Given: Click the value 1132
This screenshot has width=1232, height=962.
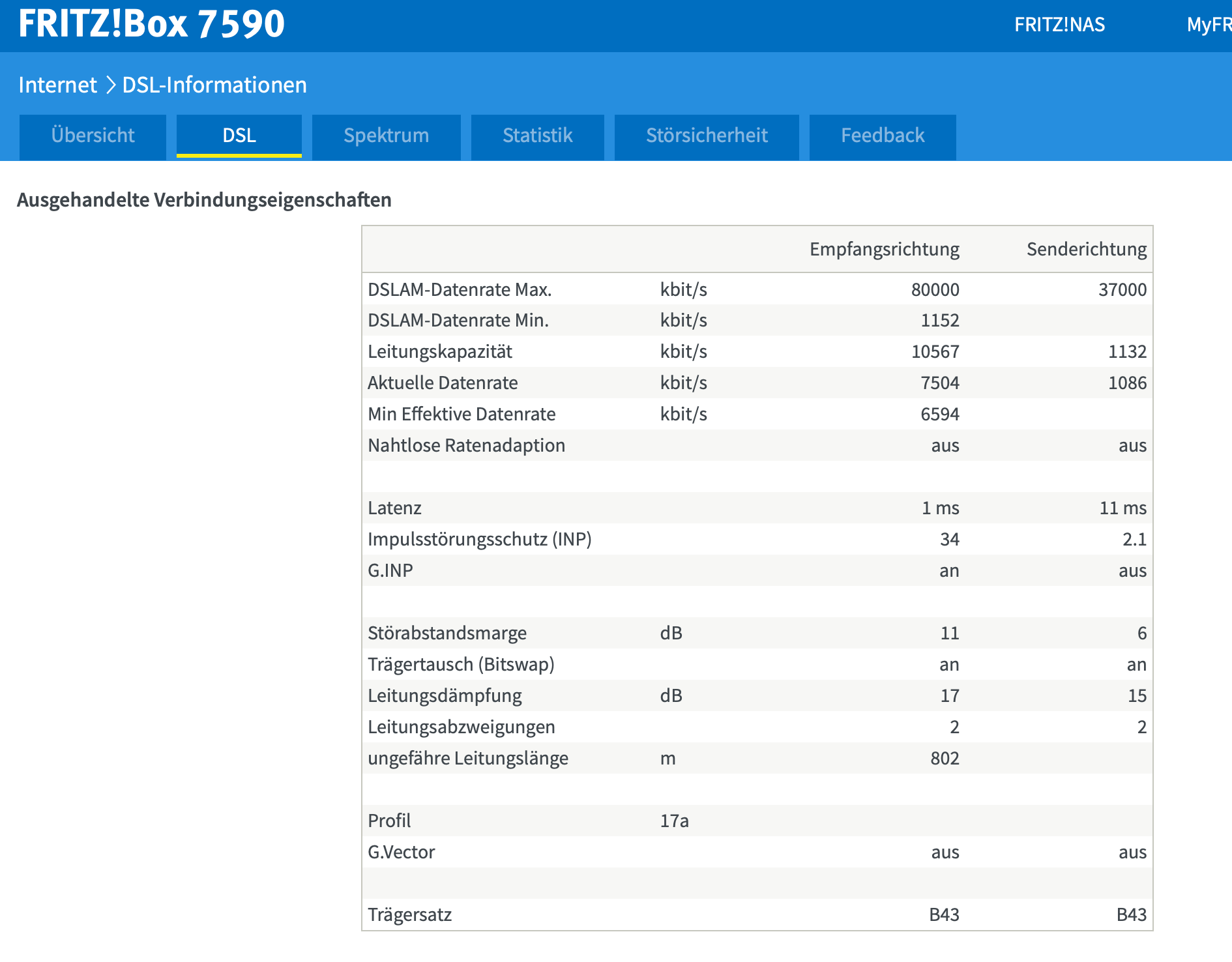Looking at the screenshot, I should pyautogui.click(x=1128, y=352).
